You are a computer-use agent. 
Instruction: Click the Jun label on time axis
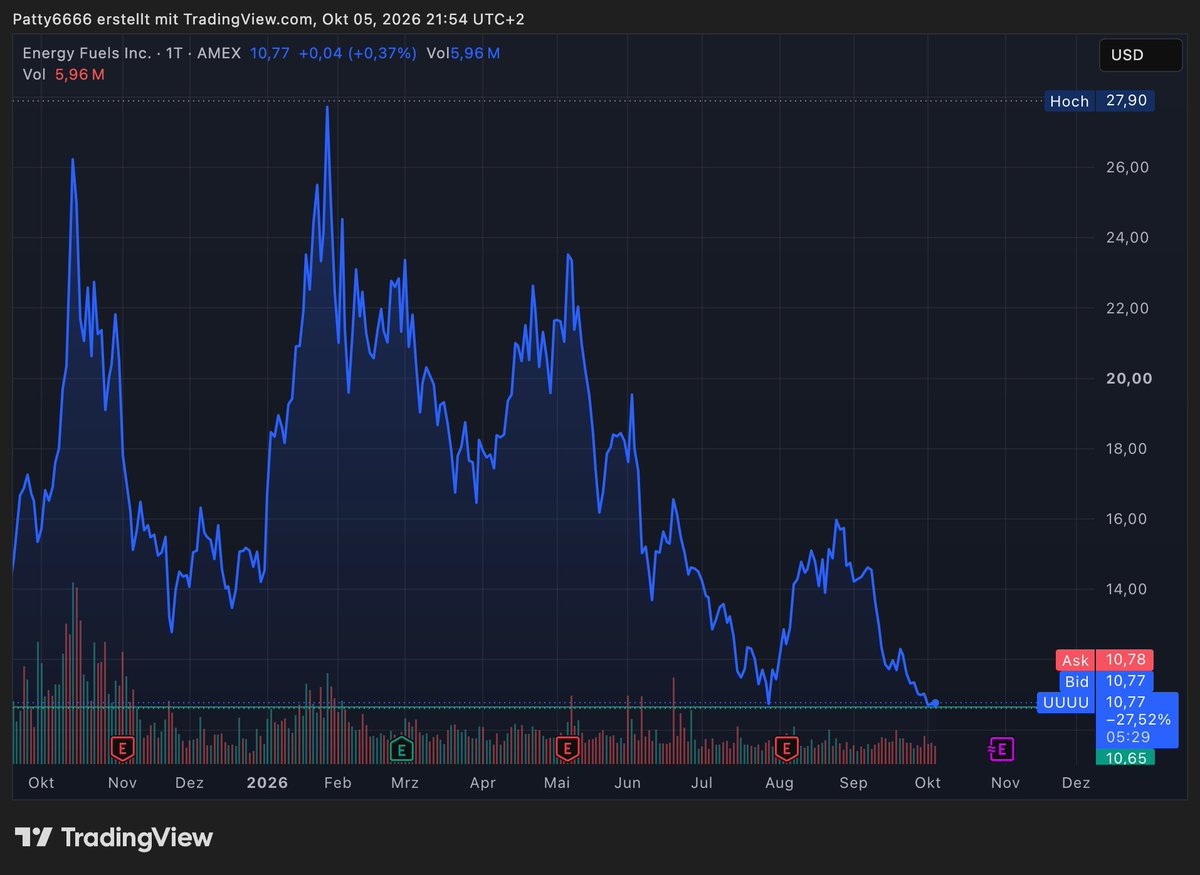[x=628, y=783]
